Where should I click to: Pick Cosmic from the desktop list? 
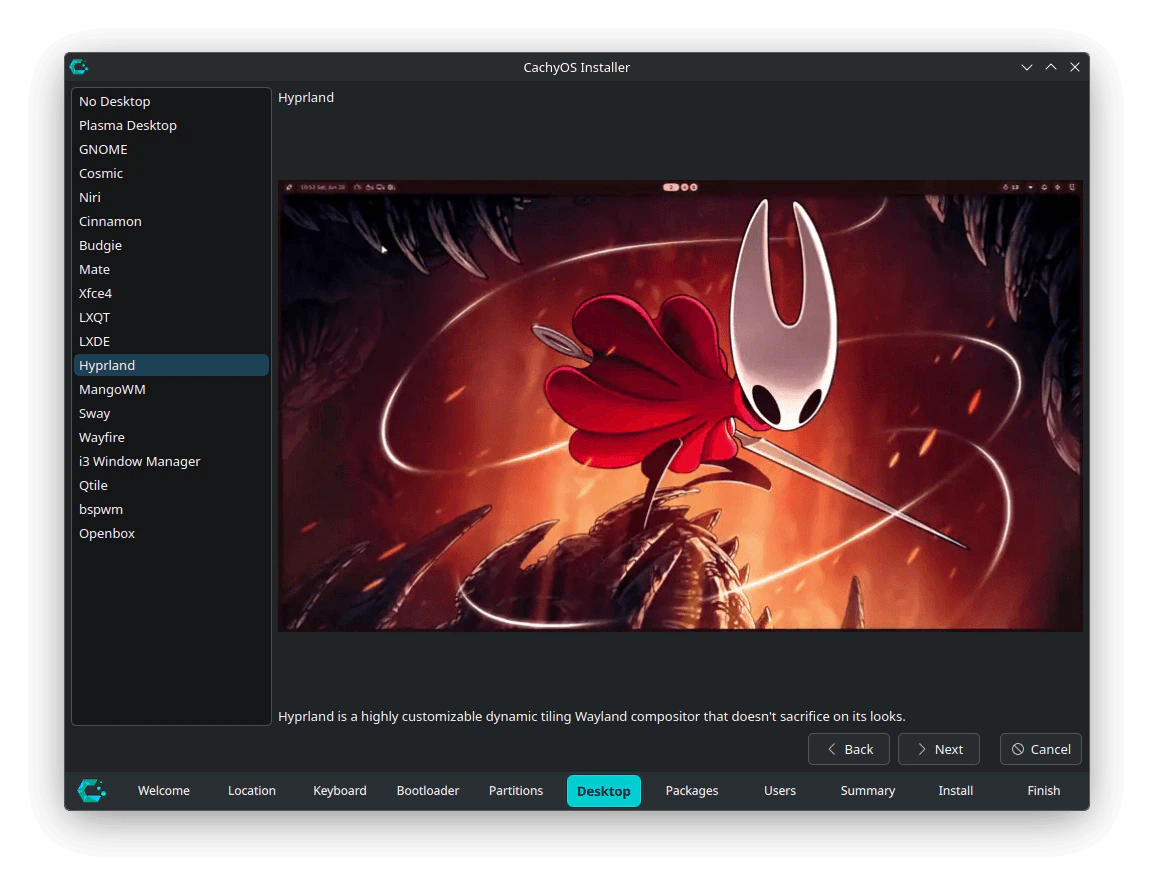(x=171, y=174)
